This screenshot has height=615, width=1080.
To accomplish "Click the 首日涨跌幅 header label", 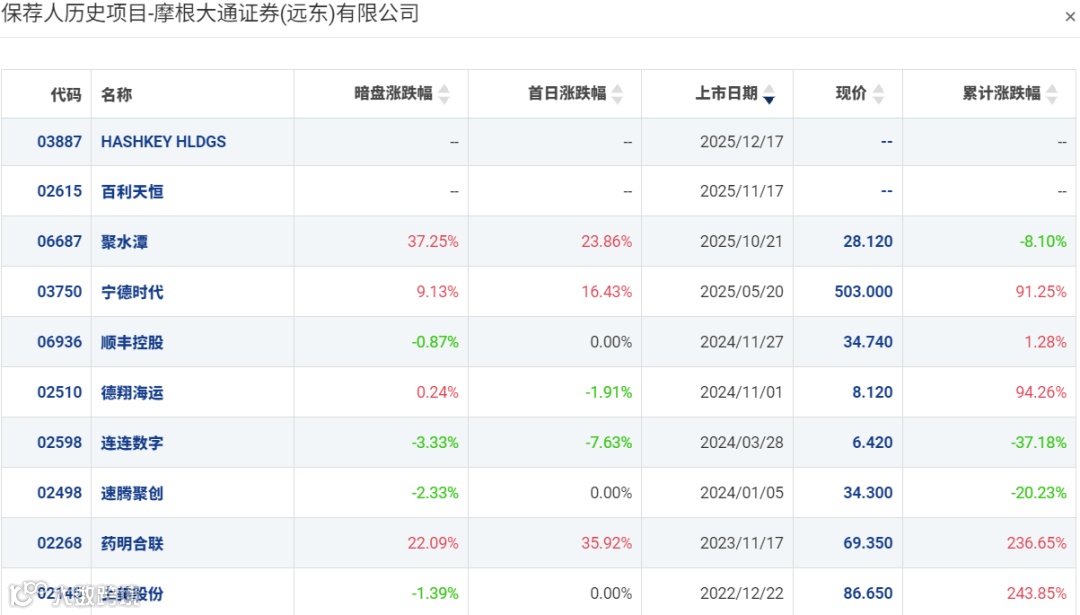I will [x=567, y=93].
